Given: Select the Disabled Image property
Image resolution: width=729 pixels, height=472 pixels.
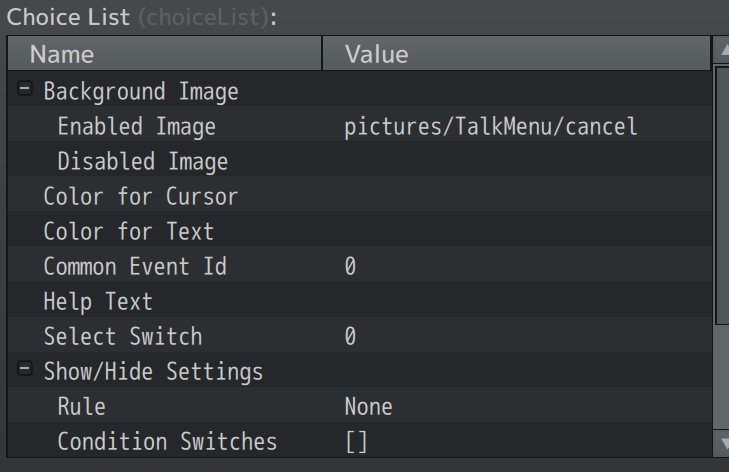Looking at the screenshot, I should click(142, 162).
